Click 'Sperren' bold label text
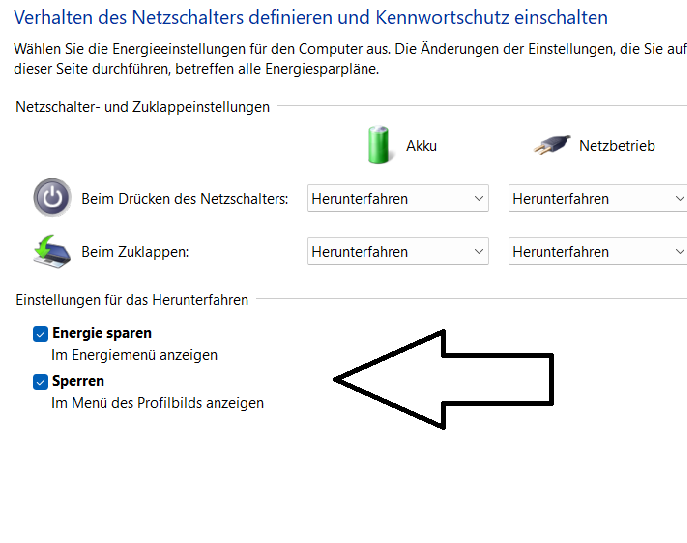This screenshot has width=687, height=543. coord(78,381)
